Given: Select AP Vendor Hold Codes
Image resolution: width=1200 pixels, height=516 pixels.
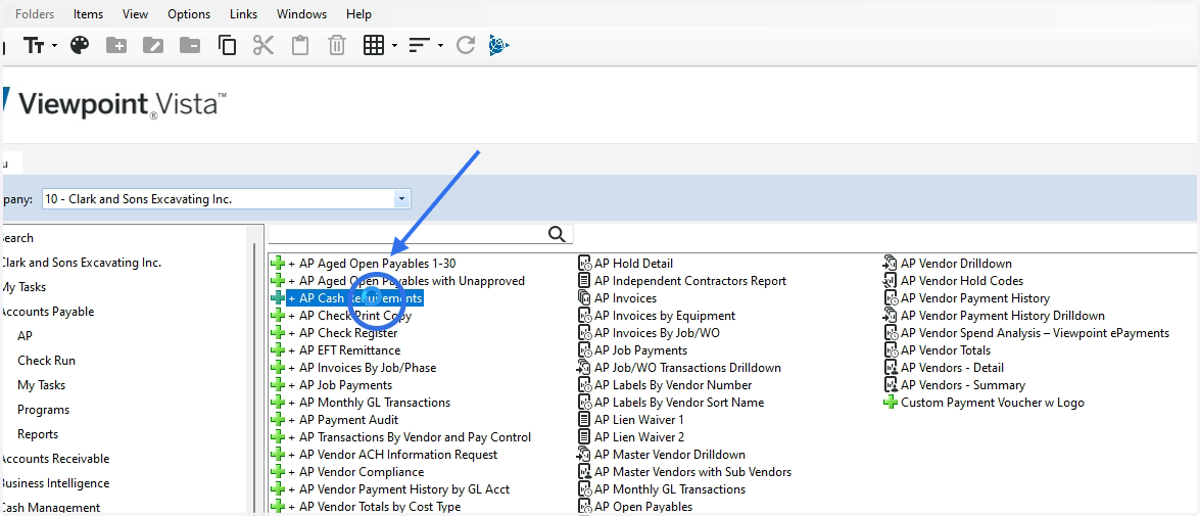Looking at the screenshot, I should [962, 281].
